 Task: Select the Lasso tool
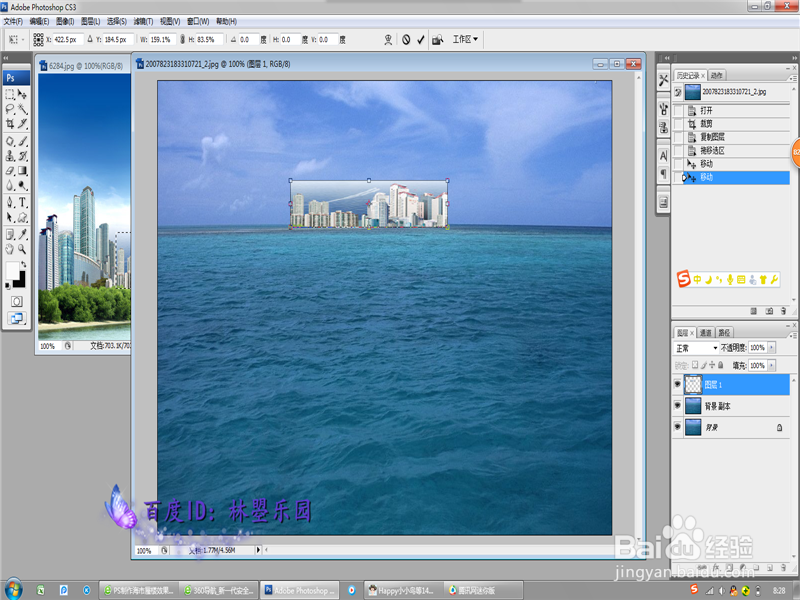point(10,109)
